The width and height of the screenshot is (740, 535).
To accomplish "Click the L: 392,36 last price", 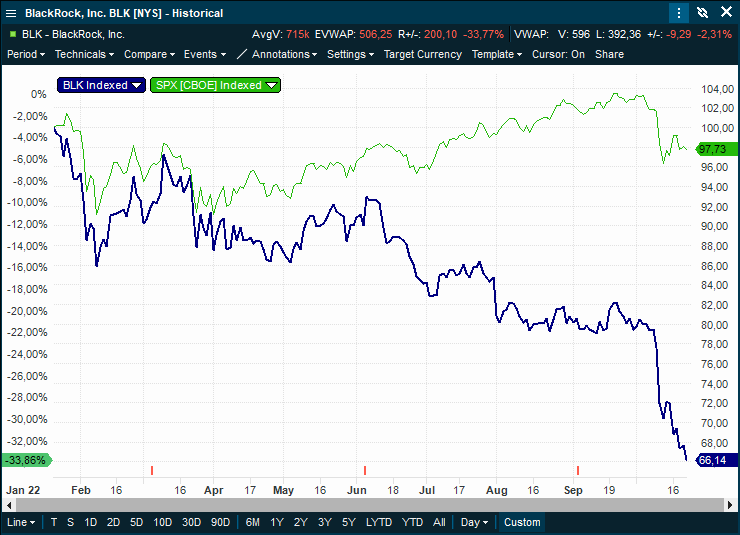I will (x=619, y=34).
